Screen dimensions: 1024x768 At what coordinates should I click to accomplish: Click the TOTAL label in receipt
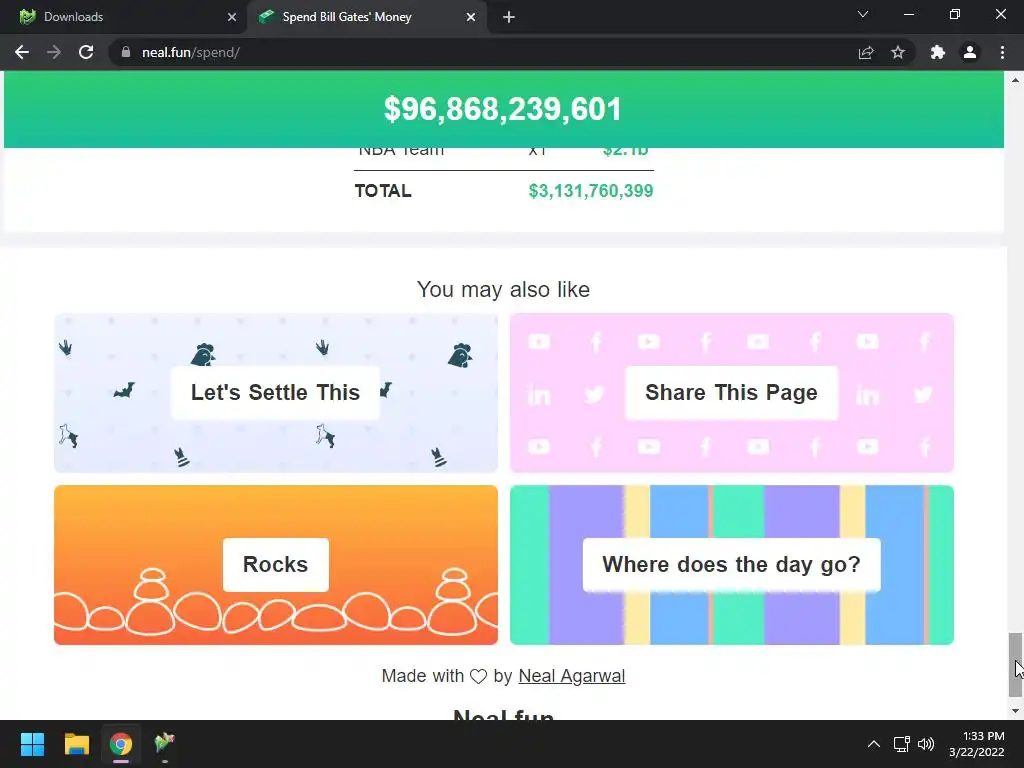[383, 191]
